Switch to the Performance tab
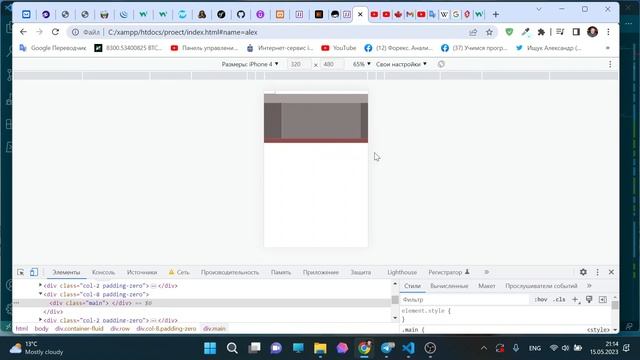Image resolution: width=640 pixels, height=360 pixels. coord(230,272)
